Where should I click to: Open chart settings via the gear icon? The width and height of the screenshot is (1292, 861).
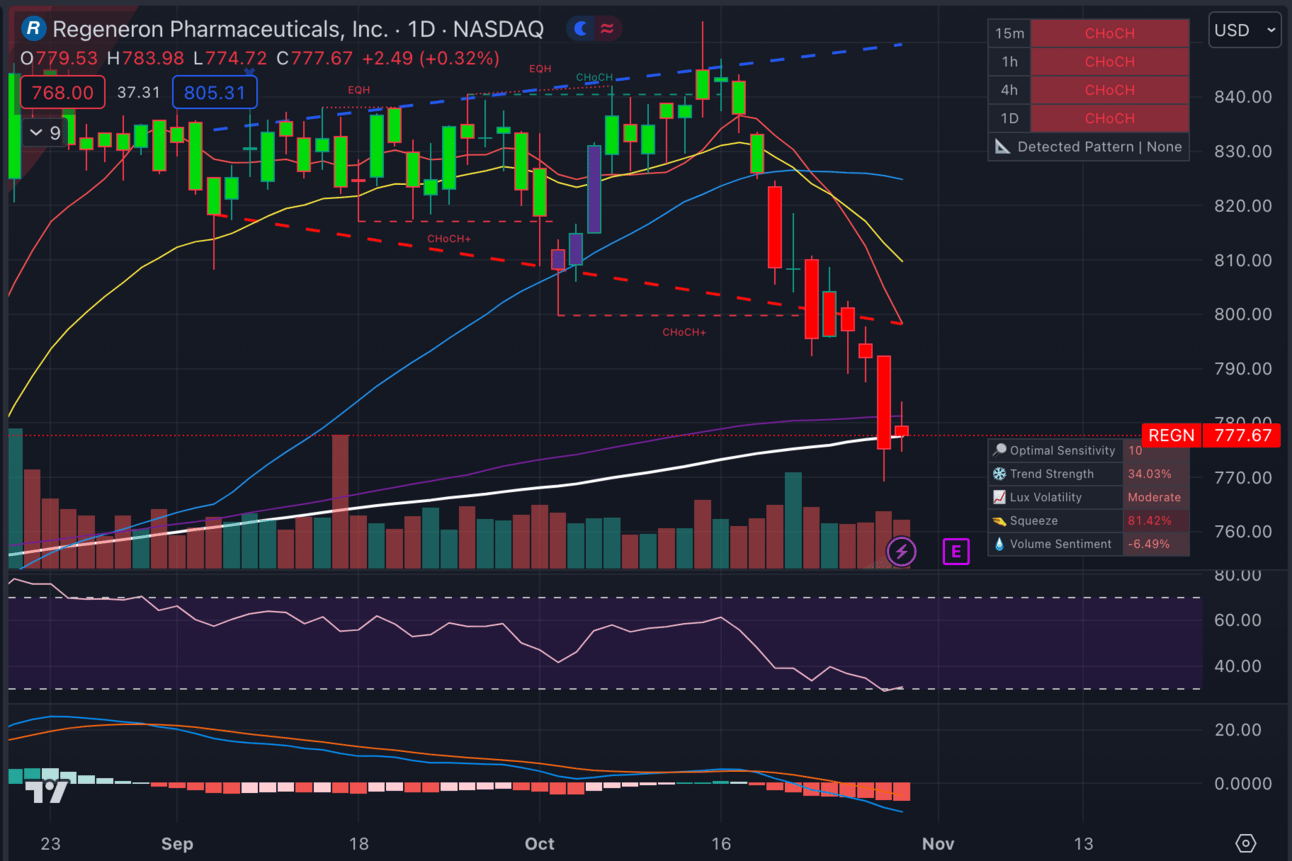click(1245, 843)
